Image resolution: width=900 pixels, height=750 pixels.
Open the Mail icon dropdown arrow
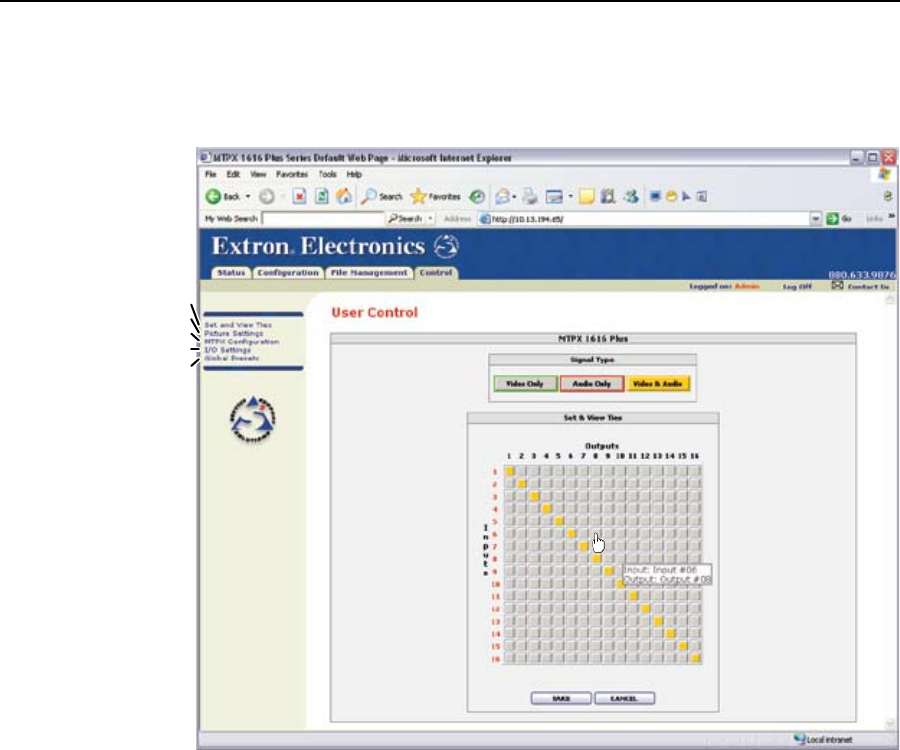[x=514, y=196]
